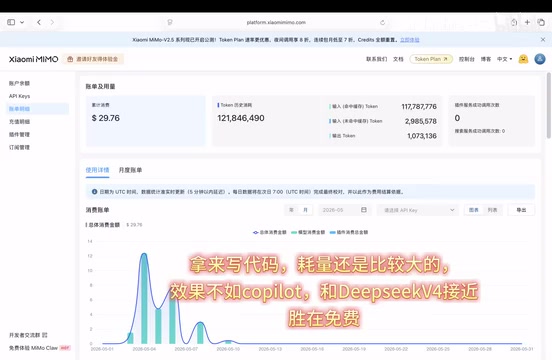552x360 pixels.
Task: Reload the page with the refresh icon
Action: [382, 23]
